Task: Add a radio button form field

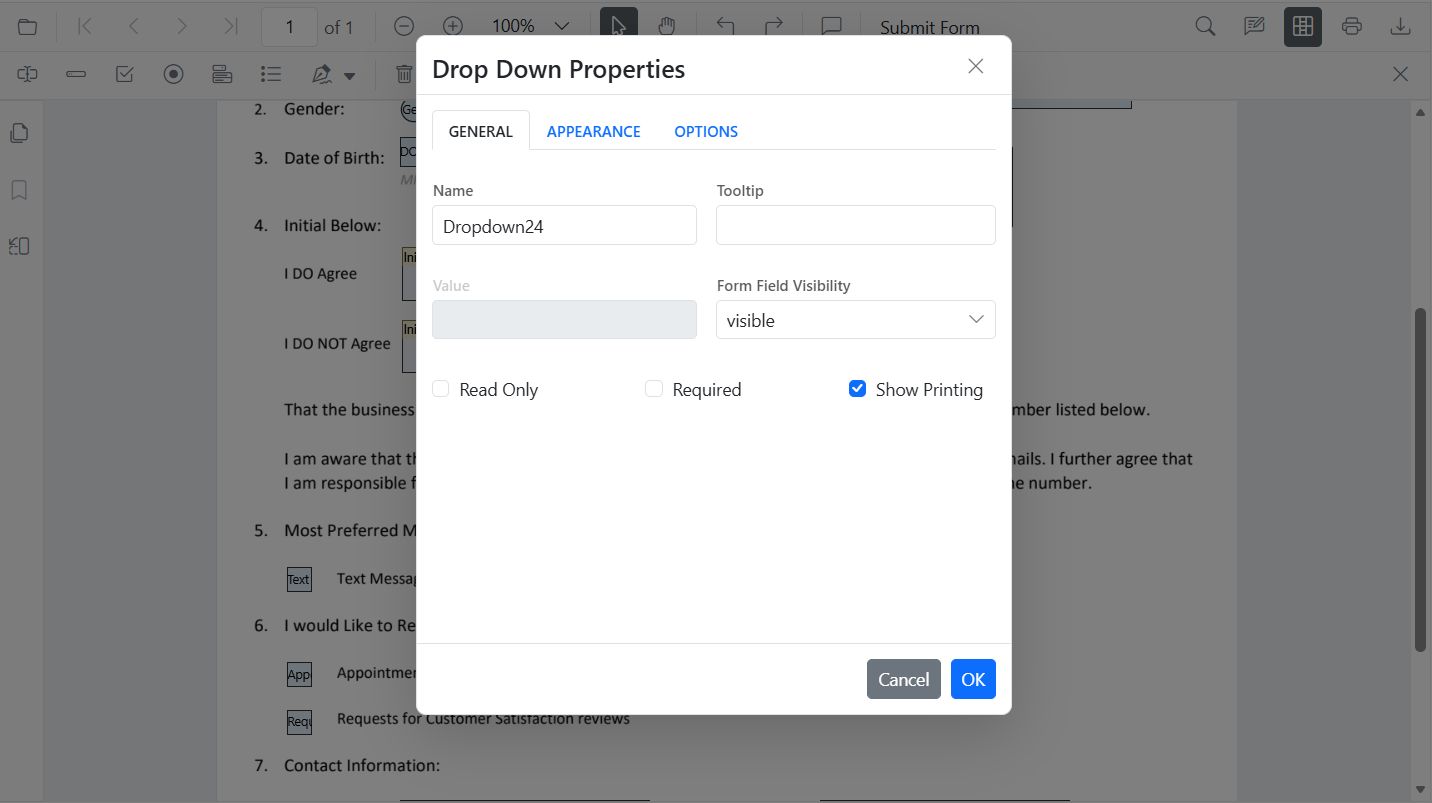Action: pos(174,74)
